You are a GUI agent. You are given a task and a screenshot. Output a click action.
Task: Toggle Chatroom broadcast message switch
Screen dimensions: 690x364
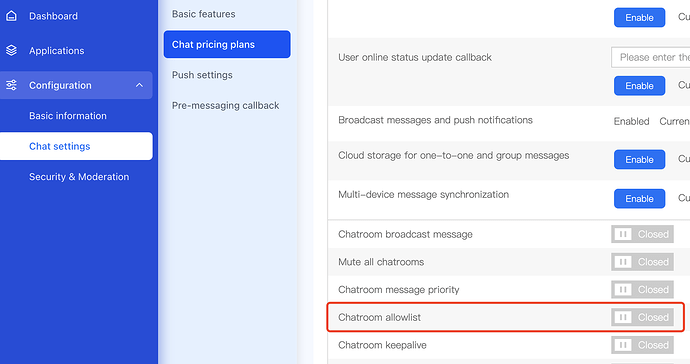pyautogui.click(x=642, y=234)
